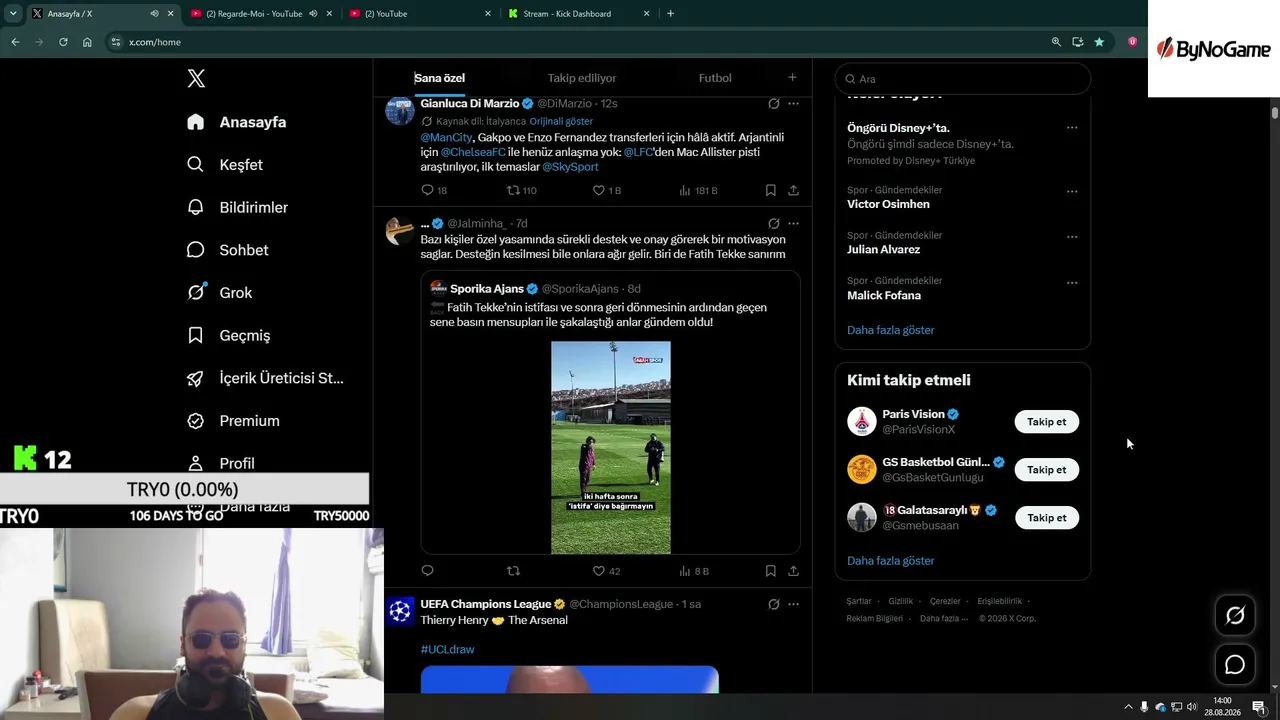Open Keşfet from the sidebar

coord(225,165)
